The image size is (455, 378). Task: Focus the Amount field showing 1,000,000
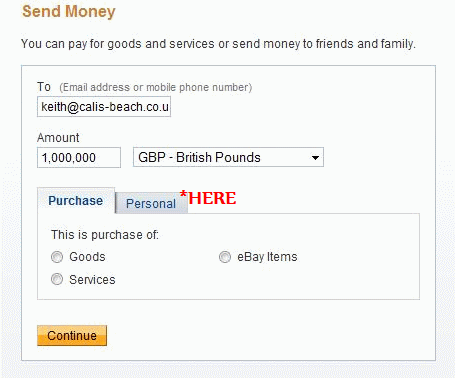(79, 157)
